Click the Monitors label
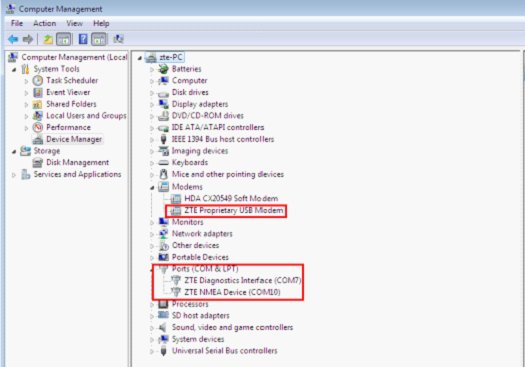Viewport: 525px width, 367px height. (x=188, y=222)
